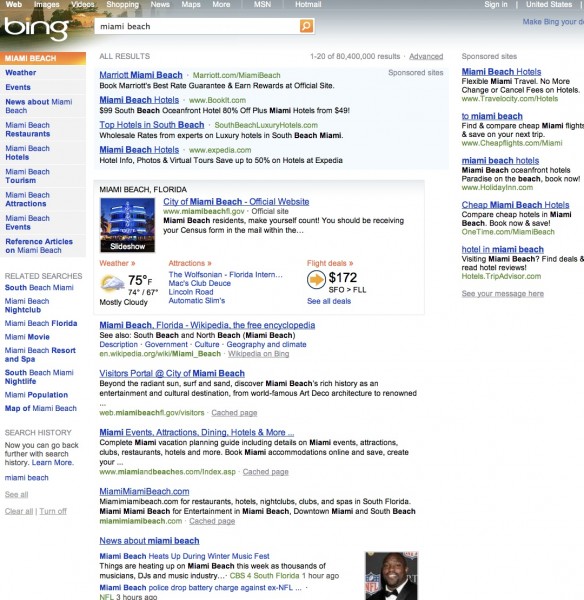Open MiamiMiamiBeach.com result
Image resolution: width=584 pixels, height=600 pixels.
pyautogui.click(x=144, y=492)
